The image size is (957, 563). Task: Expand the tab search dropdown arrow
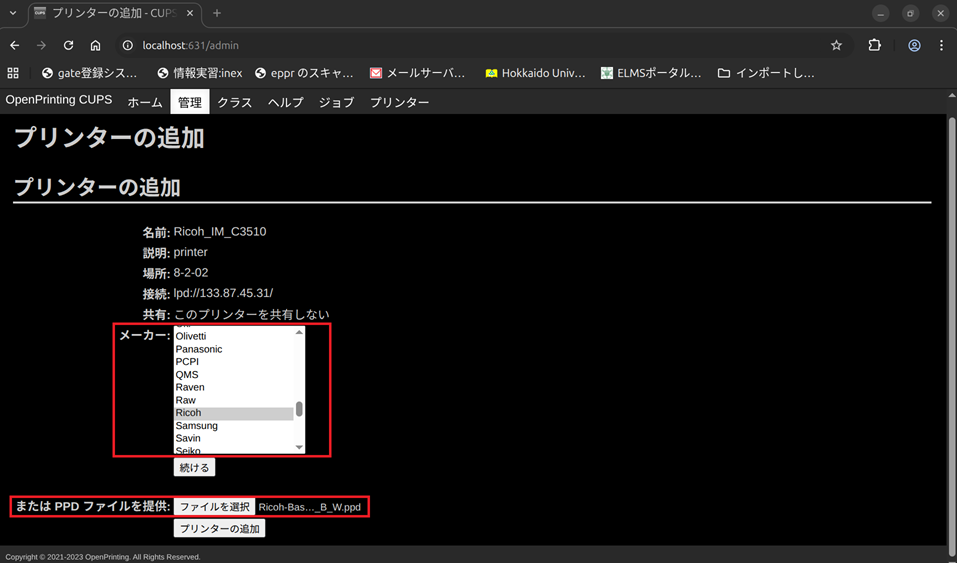click(13, 13)
